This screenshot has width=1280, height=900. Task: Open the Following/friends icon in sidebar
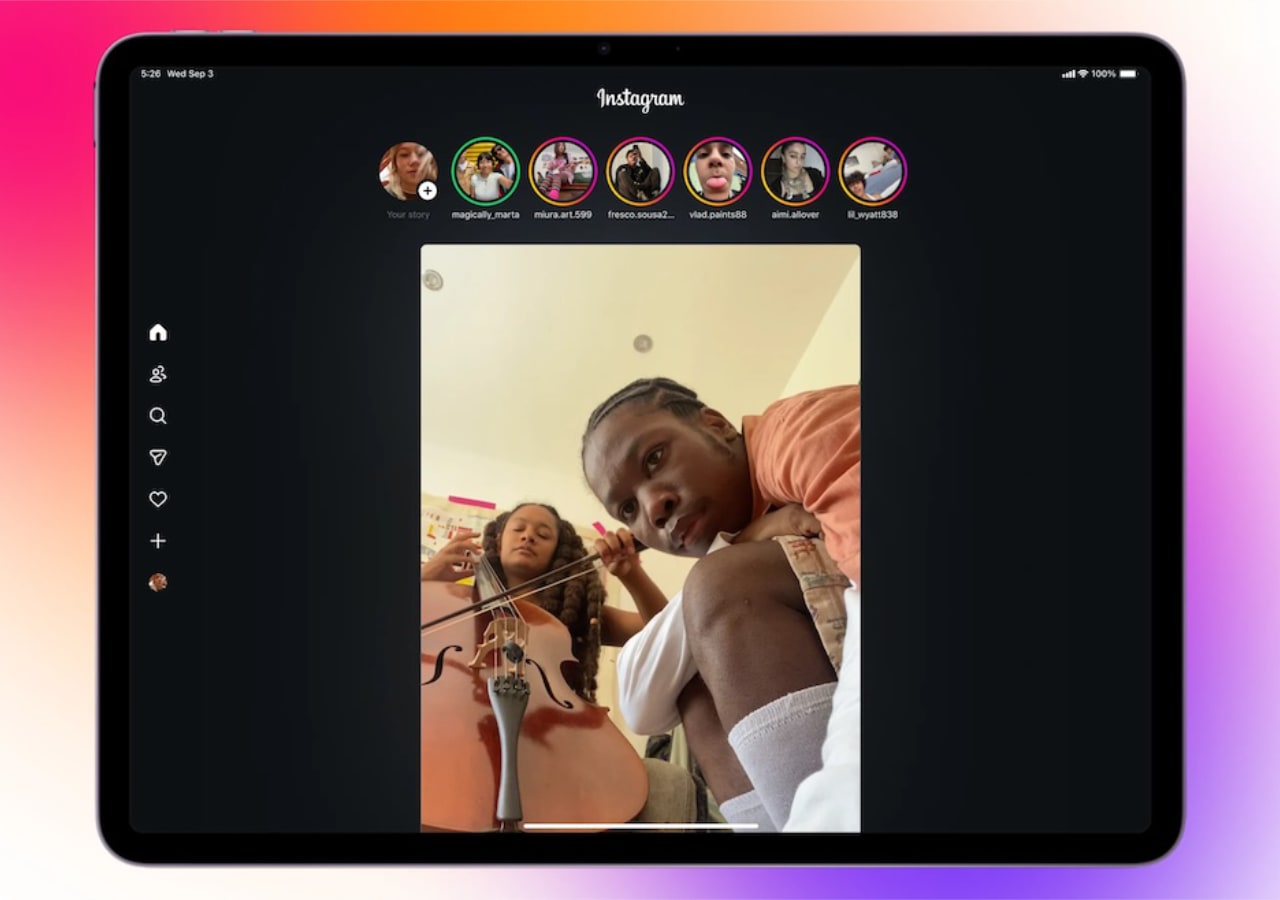158,375
